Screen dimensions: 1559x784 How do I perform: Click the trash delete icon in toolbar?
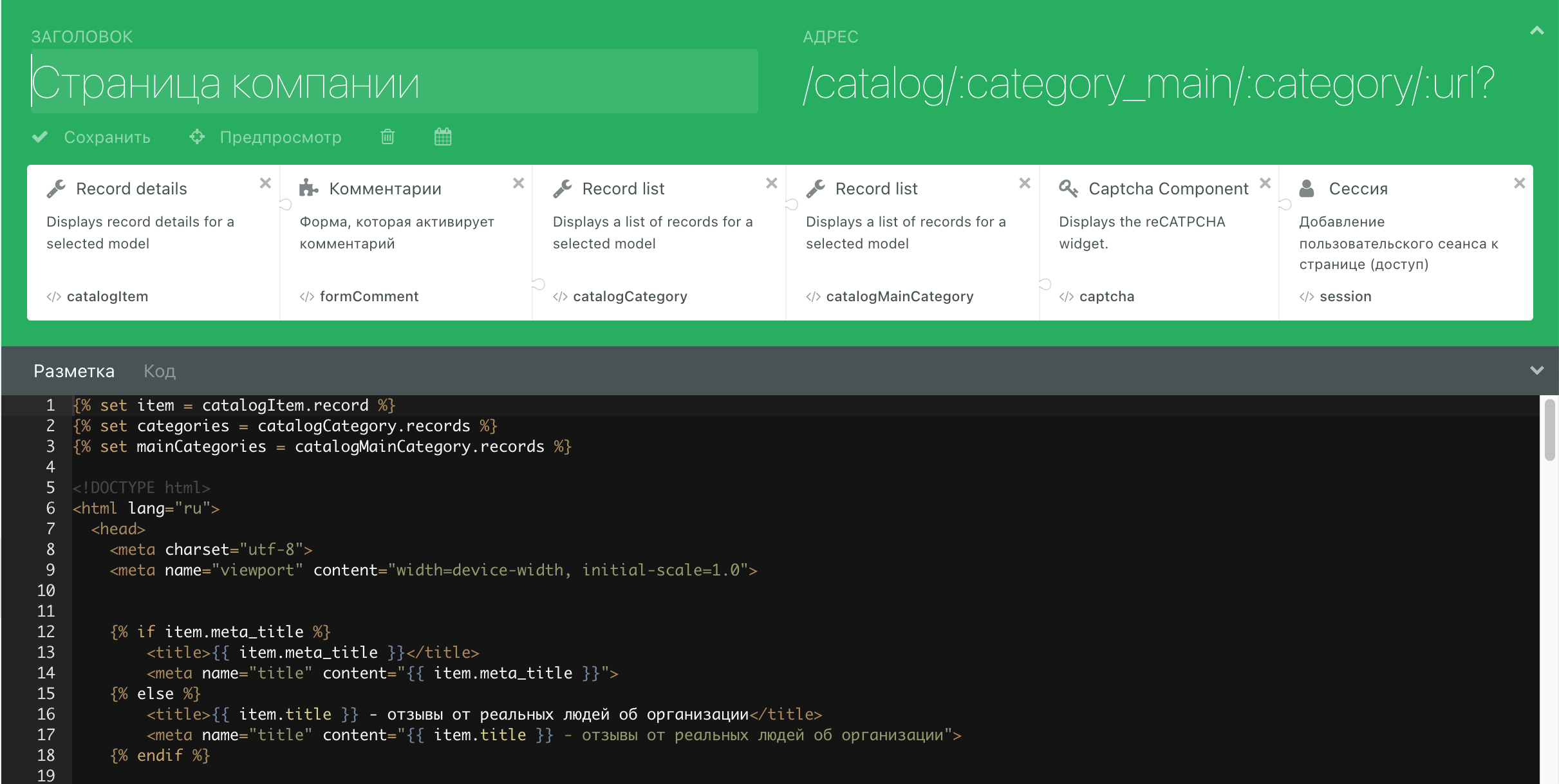387,136
